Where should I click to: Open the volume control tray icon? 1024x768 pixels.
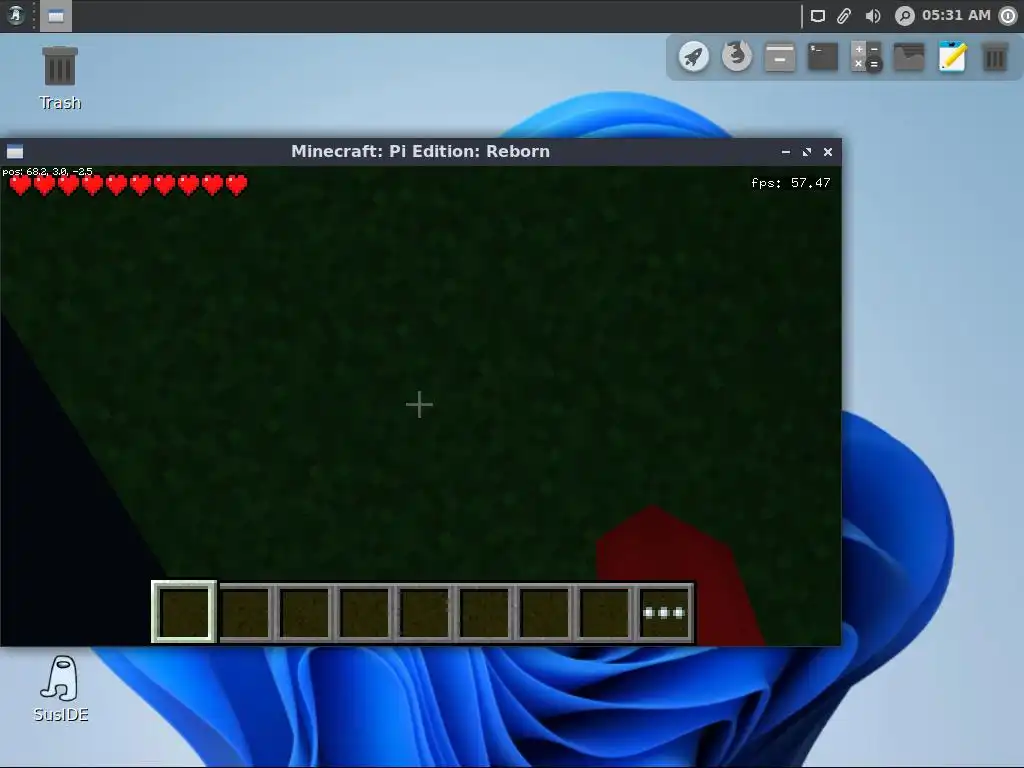pos(872,16)
